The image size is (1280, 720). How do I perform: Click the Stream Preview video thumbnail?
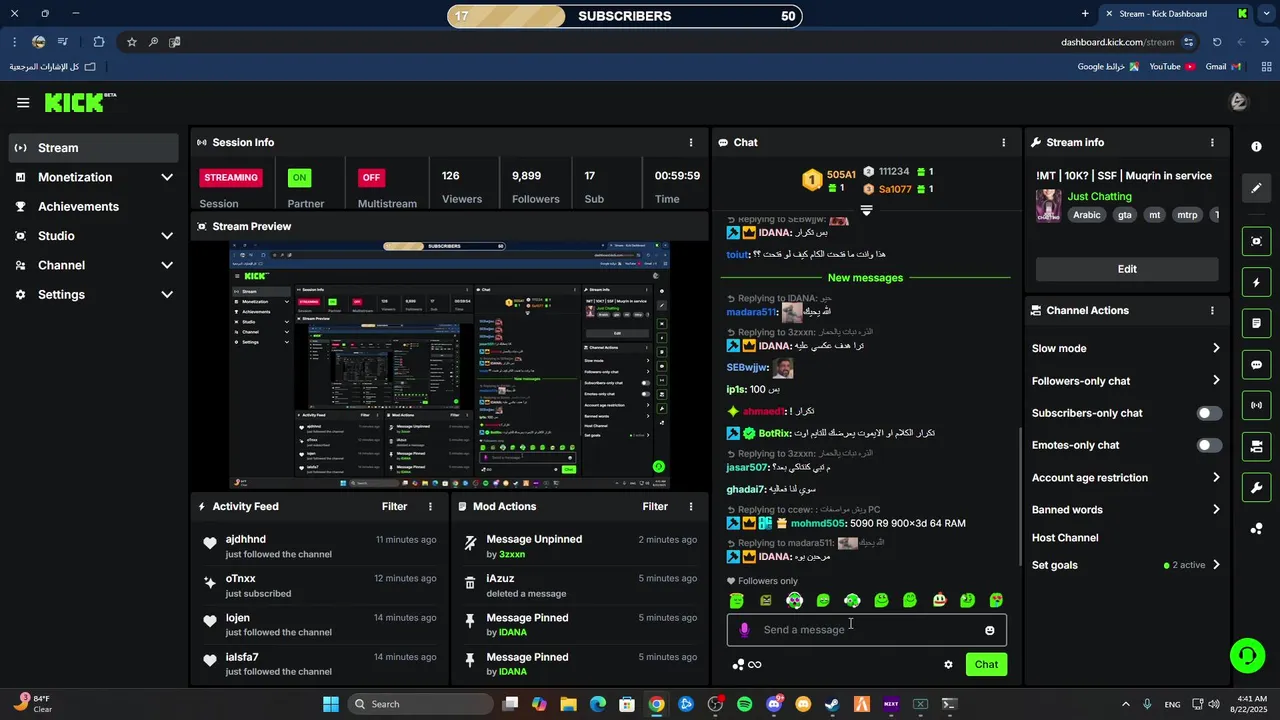450,365
